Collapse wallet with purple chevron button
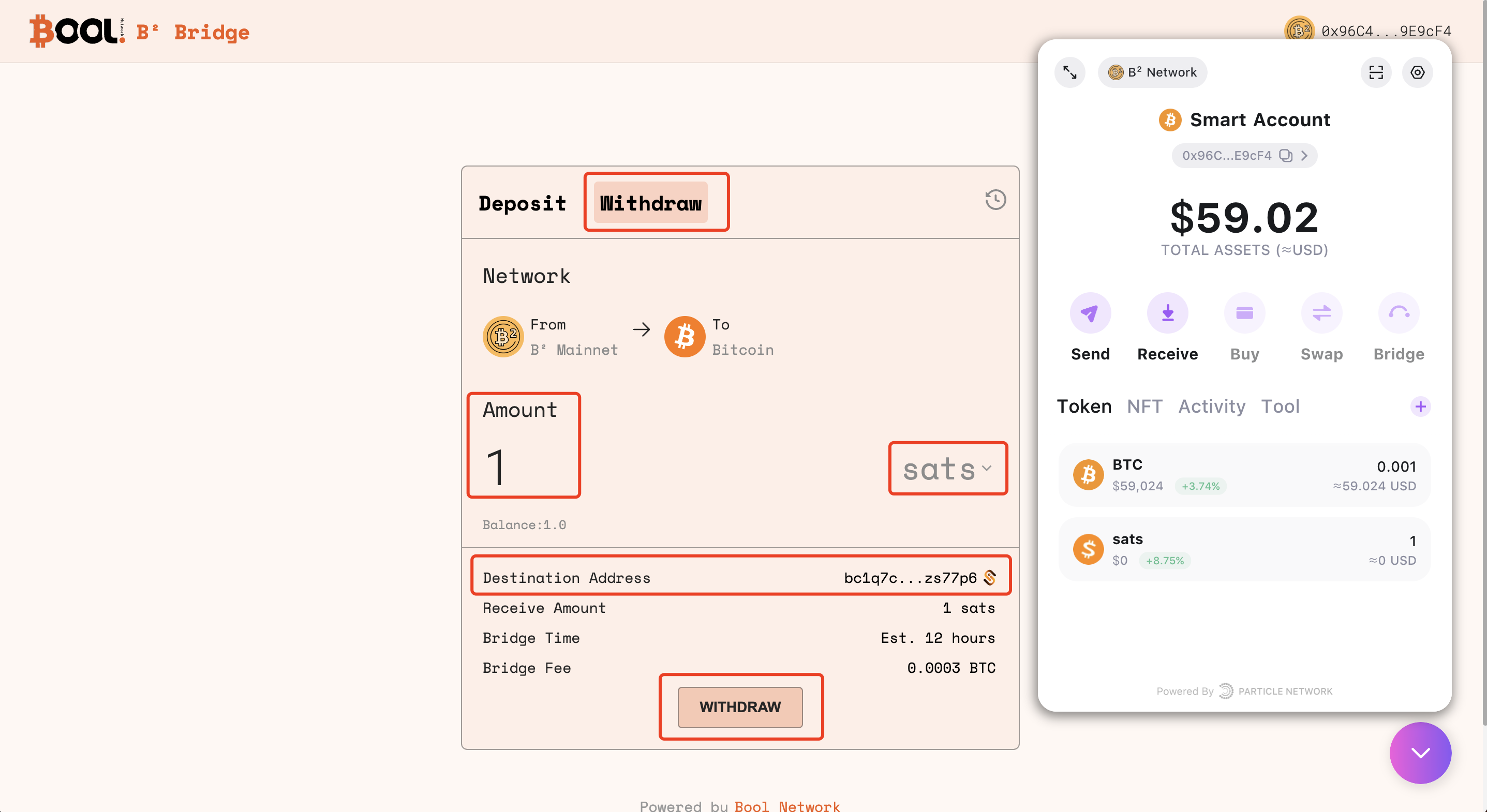 click(1420, 753)
